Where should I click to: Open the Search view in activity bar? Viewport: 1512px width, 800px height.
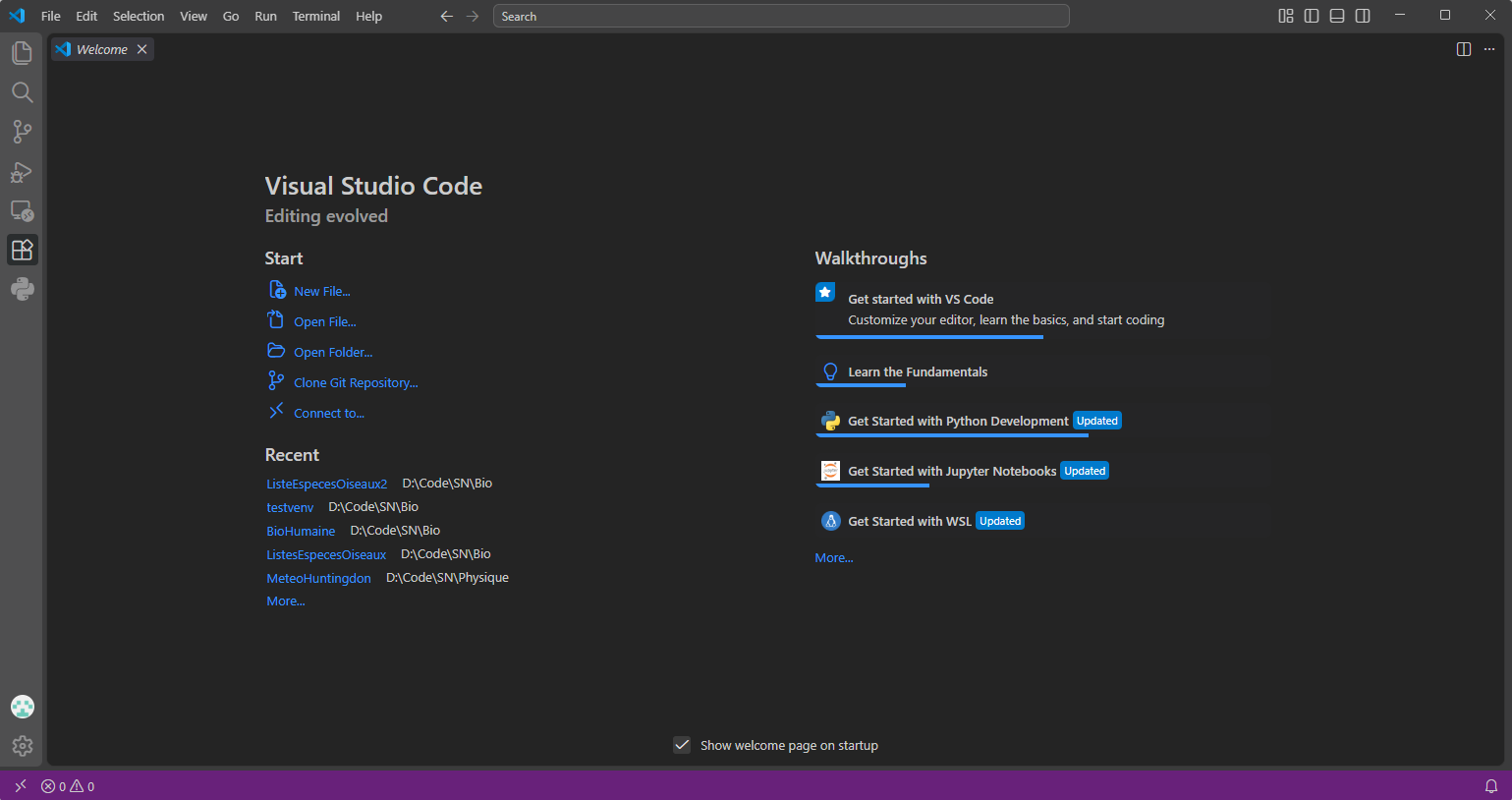22,92
